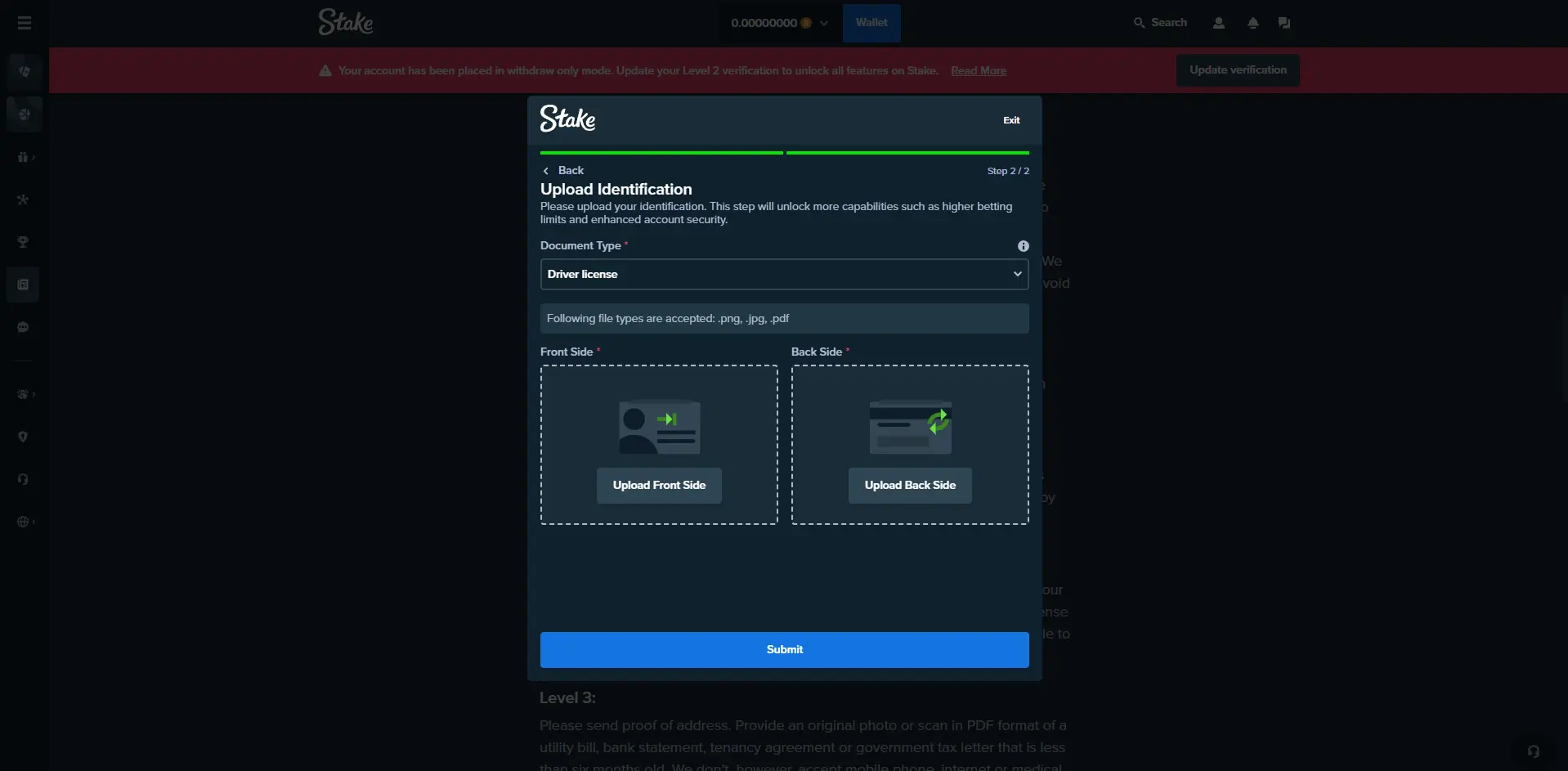The image size is (1568, 771).
Task: Go Back to the previous step
Action: coord(563,170)
